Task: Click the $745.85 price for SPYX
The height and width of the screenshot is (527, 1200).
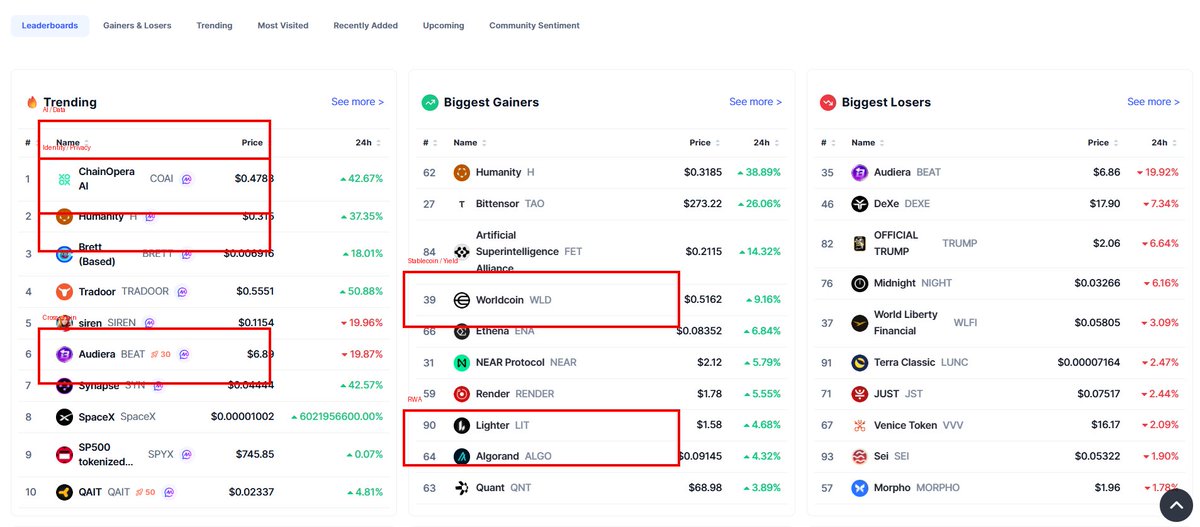Action: click(254, 454)
